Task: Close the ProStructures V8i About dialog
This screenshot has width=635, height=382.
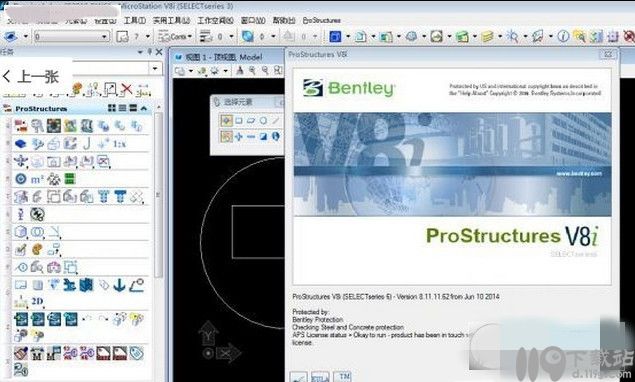Action: coord(608,54)
